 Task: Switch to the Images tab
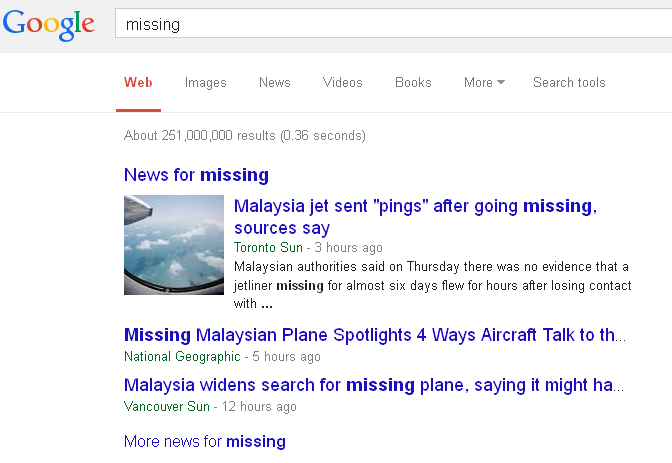pos(205,83)
